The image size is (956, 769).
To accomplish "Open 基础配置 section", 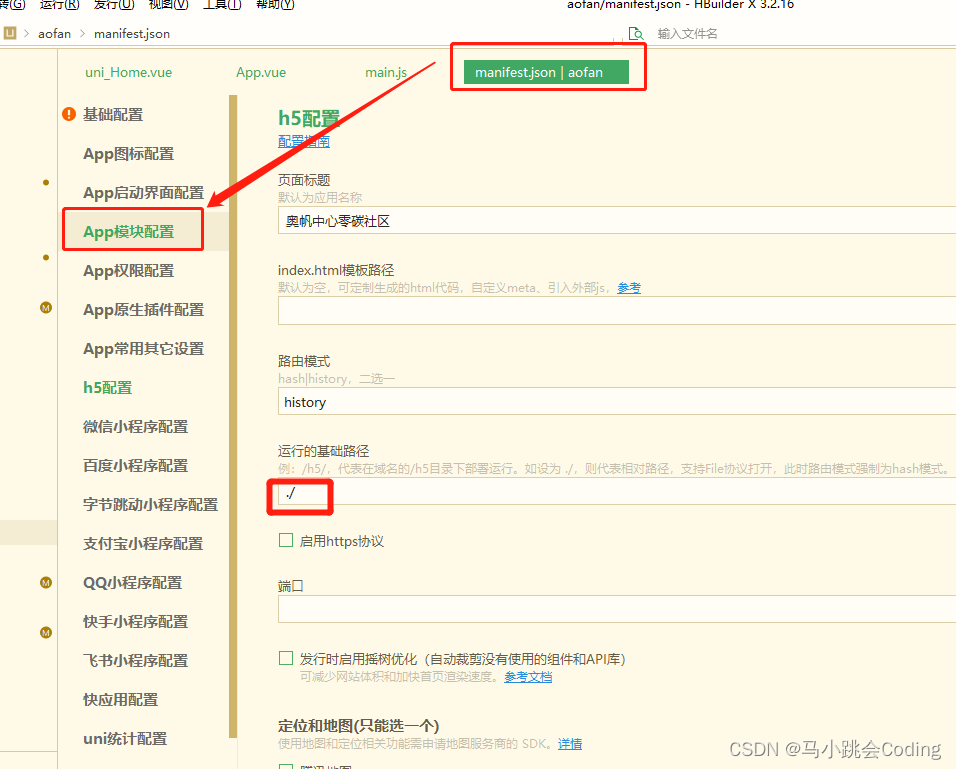I will tap(113, 115).
